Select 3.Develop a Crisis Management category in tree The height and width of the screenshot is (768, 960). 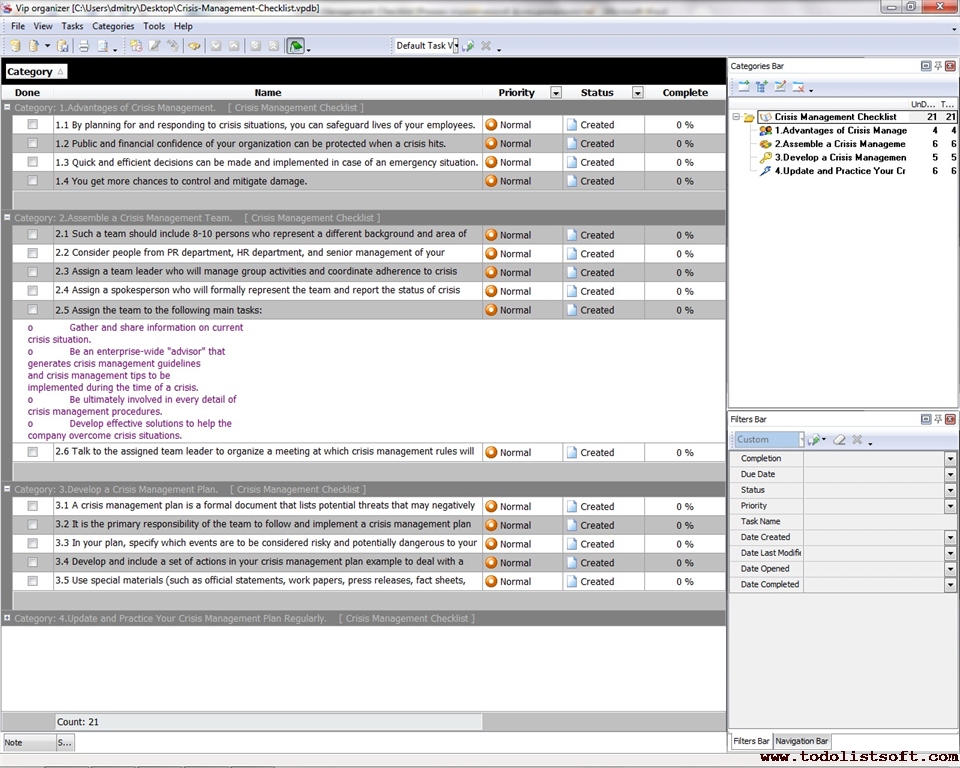840,157
